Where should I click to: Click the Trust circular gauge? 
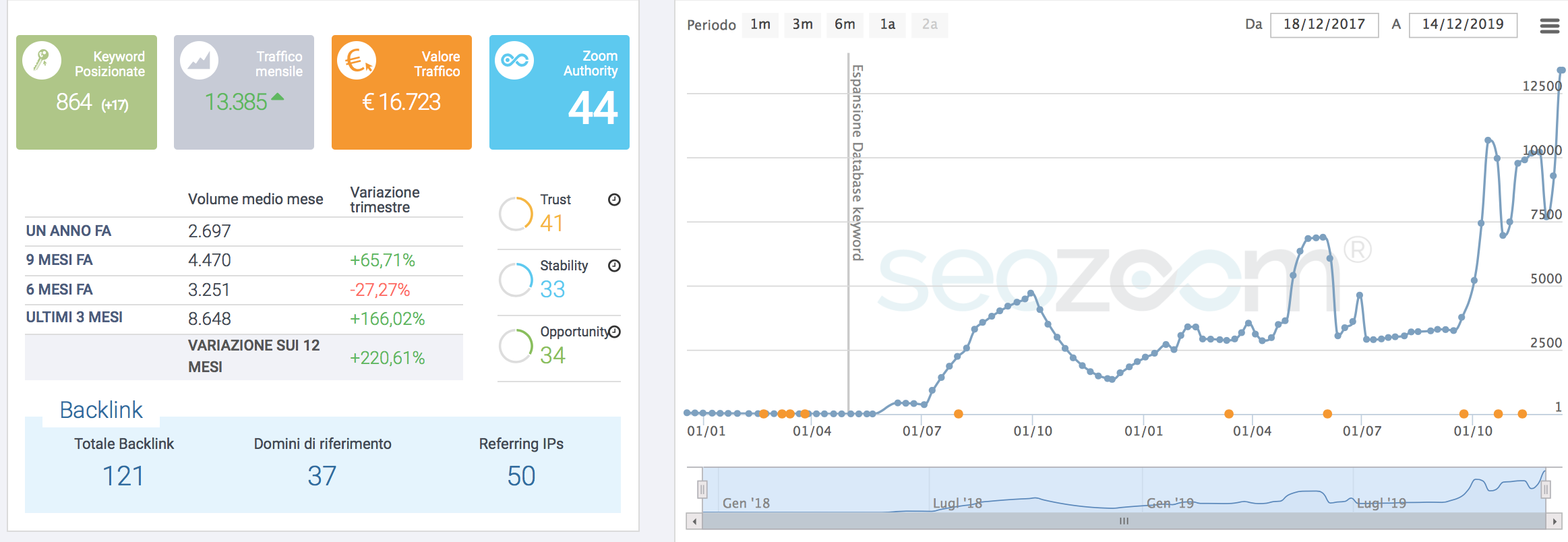click(516, 214)
